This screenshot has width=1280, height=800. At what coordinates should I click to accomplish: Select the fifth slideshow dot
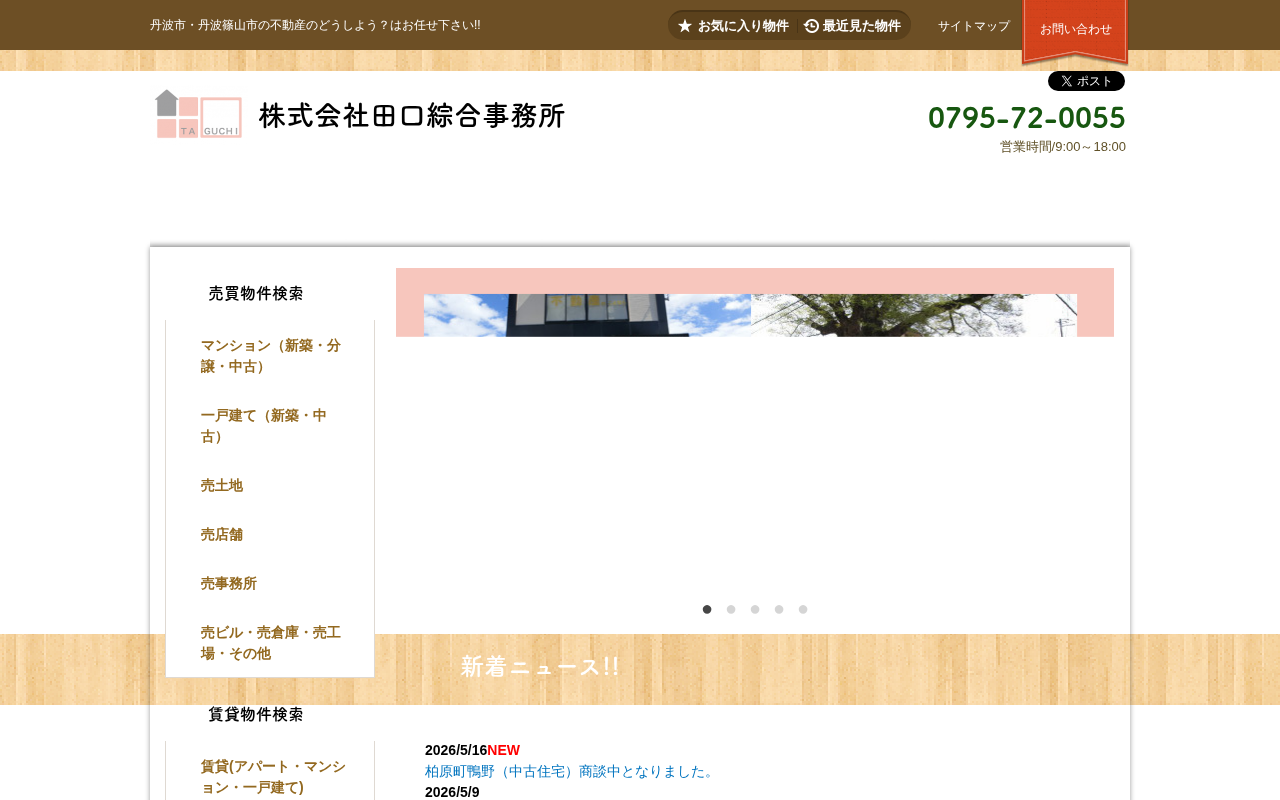[803, 609]
